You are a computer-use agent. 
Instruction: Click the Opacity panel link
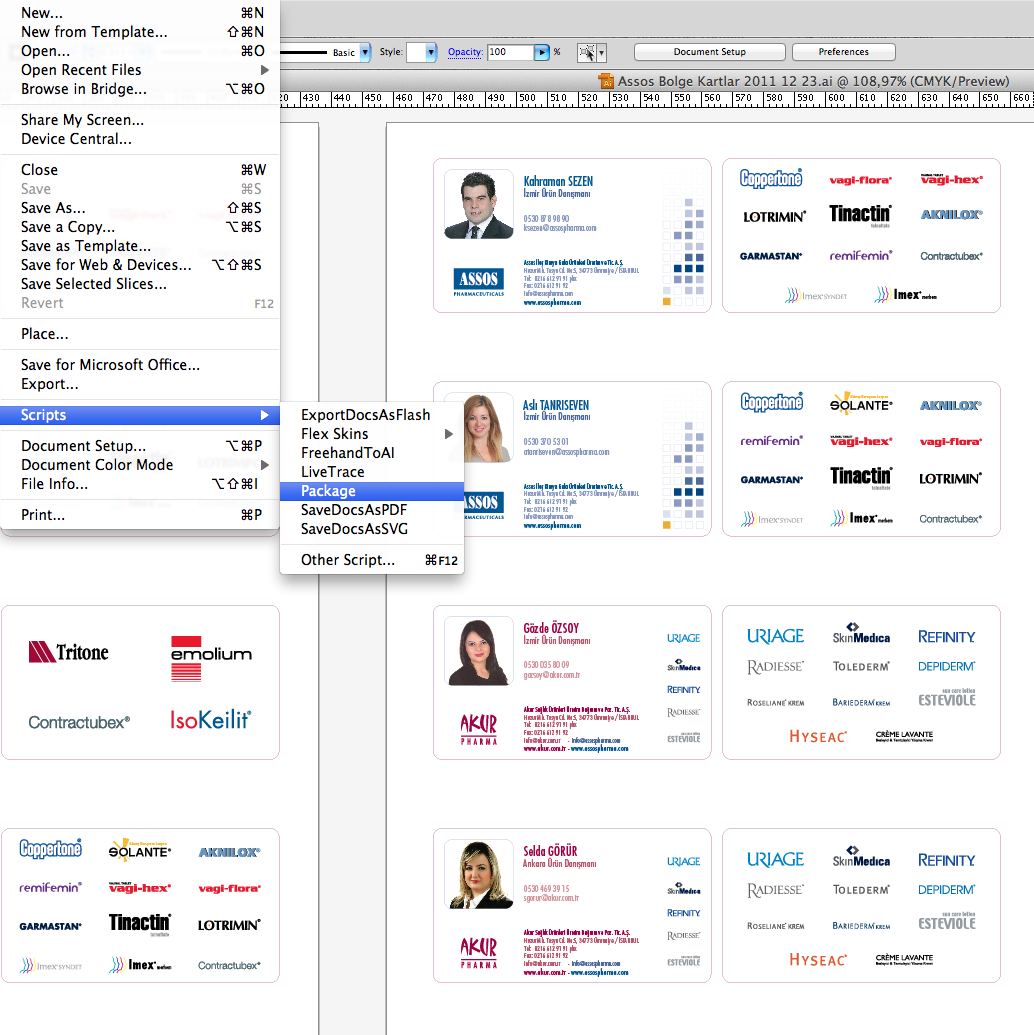pos(465,51)
